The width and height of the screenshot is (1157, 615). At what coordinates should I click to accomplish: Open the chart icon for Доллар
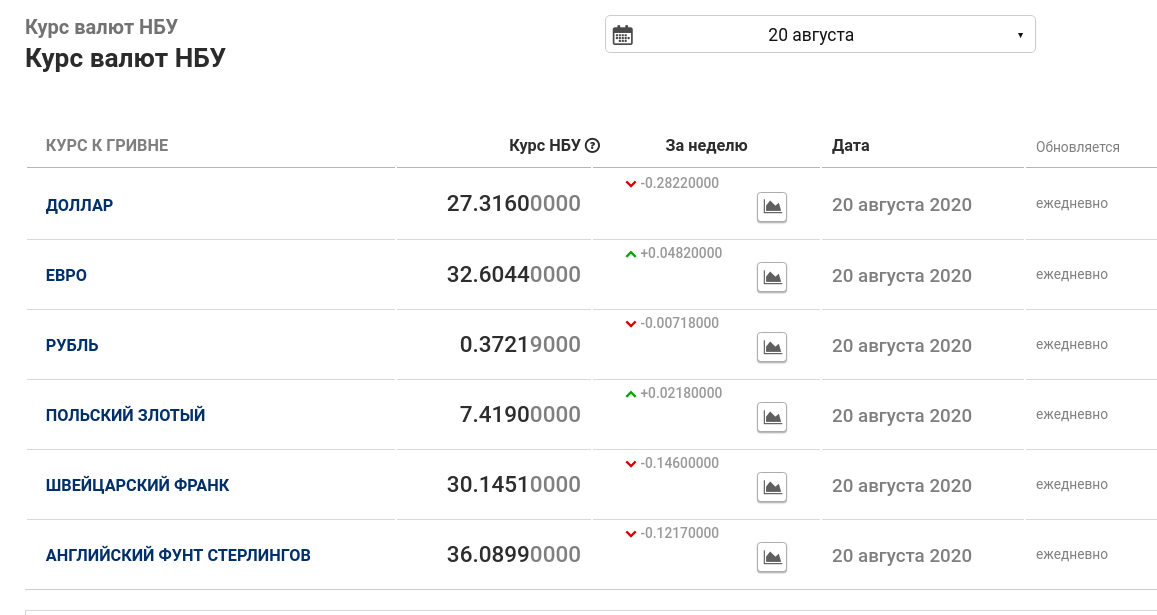coord(772,207)
